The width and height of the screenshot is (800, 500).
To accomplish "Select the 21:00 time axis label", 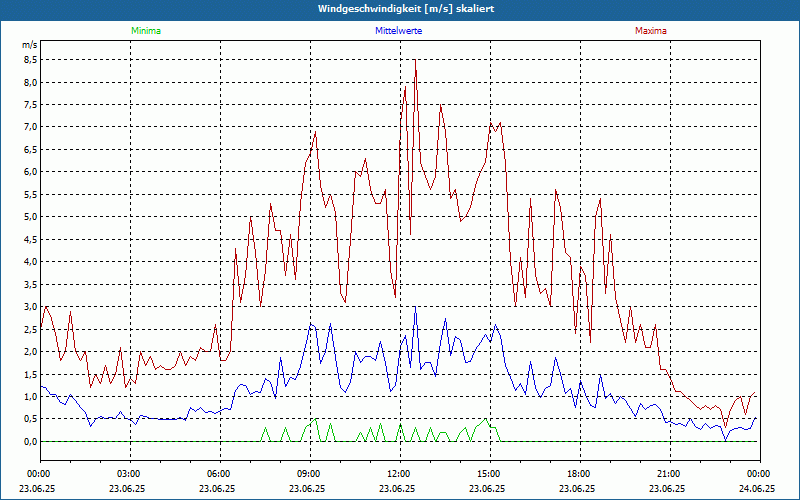I will click(x=669, y=473).
